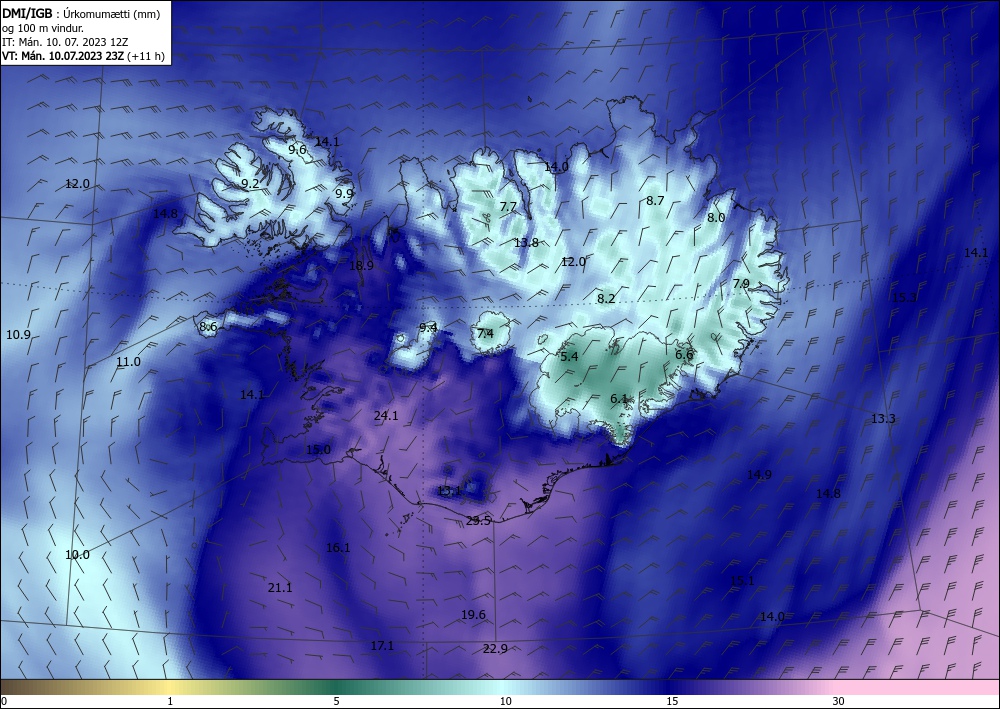Screen dimensions: 1000x709
Task: Click the 9.9 value in the Westfjords
Action: (344, 193)
